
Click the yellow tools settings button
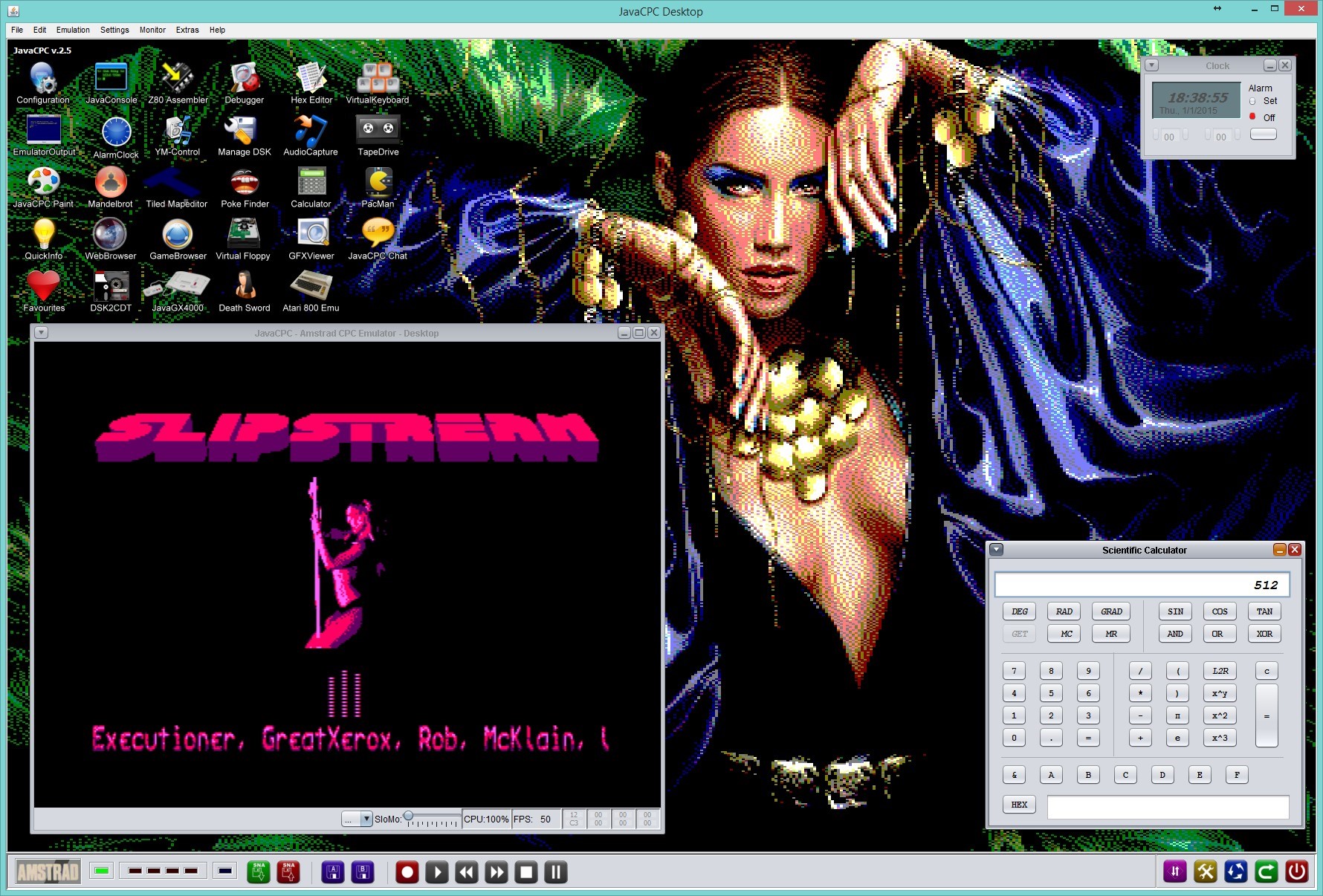1206,871
